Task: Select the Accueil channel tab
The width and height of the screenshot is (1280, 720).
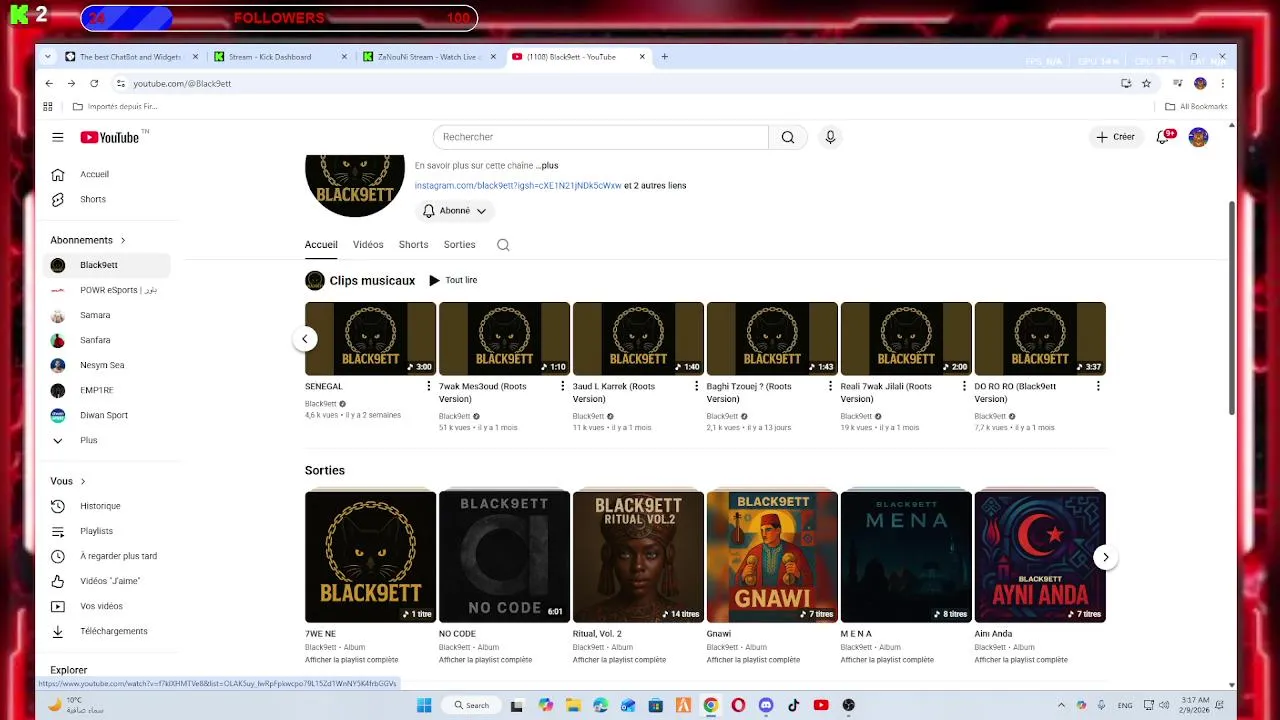Action: (321, 245)
